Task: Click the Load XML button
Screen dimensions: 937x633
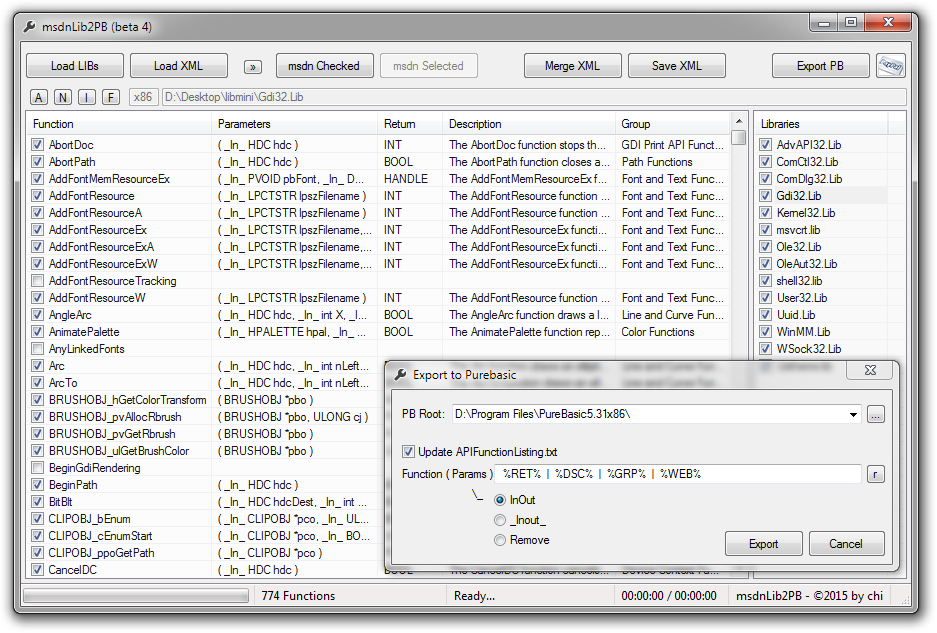Action: [179, 66]
